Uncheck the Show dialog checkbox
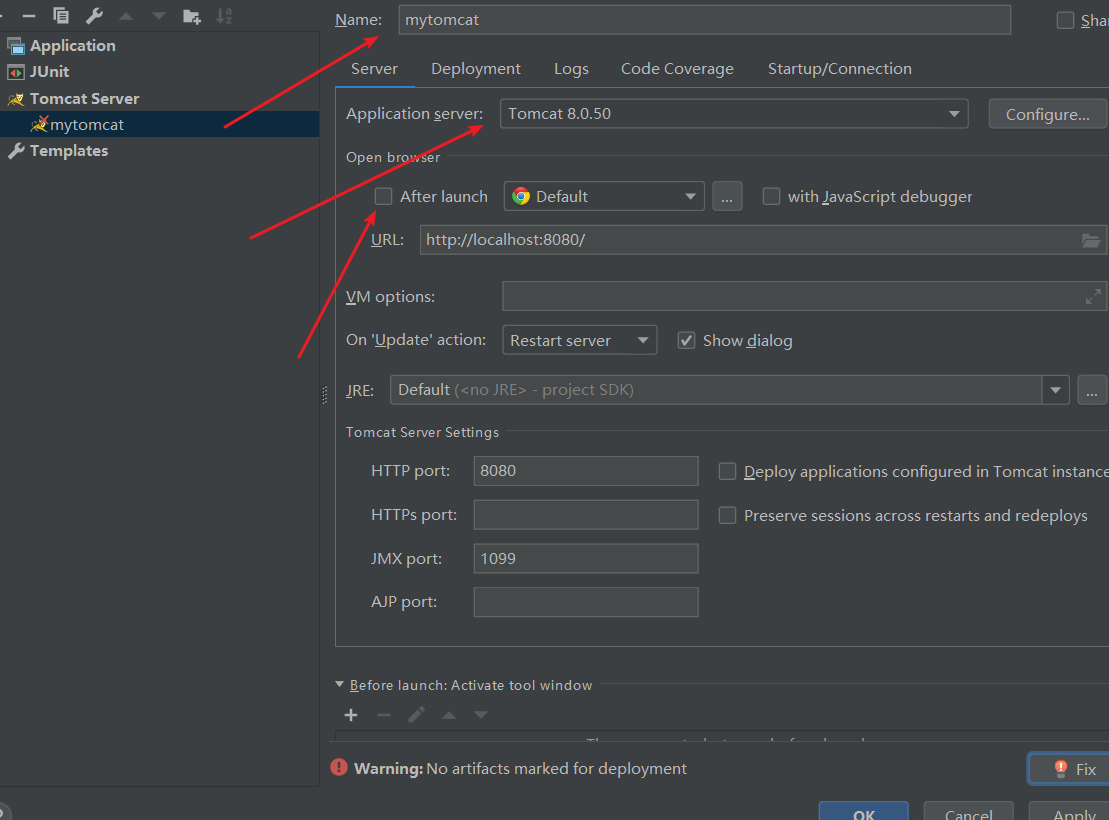1109x820 pixels. pyautogui.click(x=686, y=340)
